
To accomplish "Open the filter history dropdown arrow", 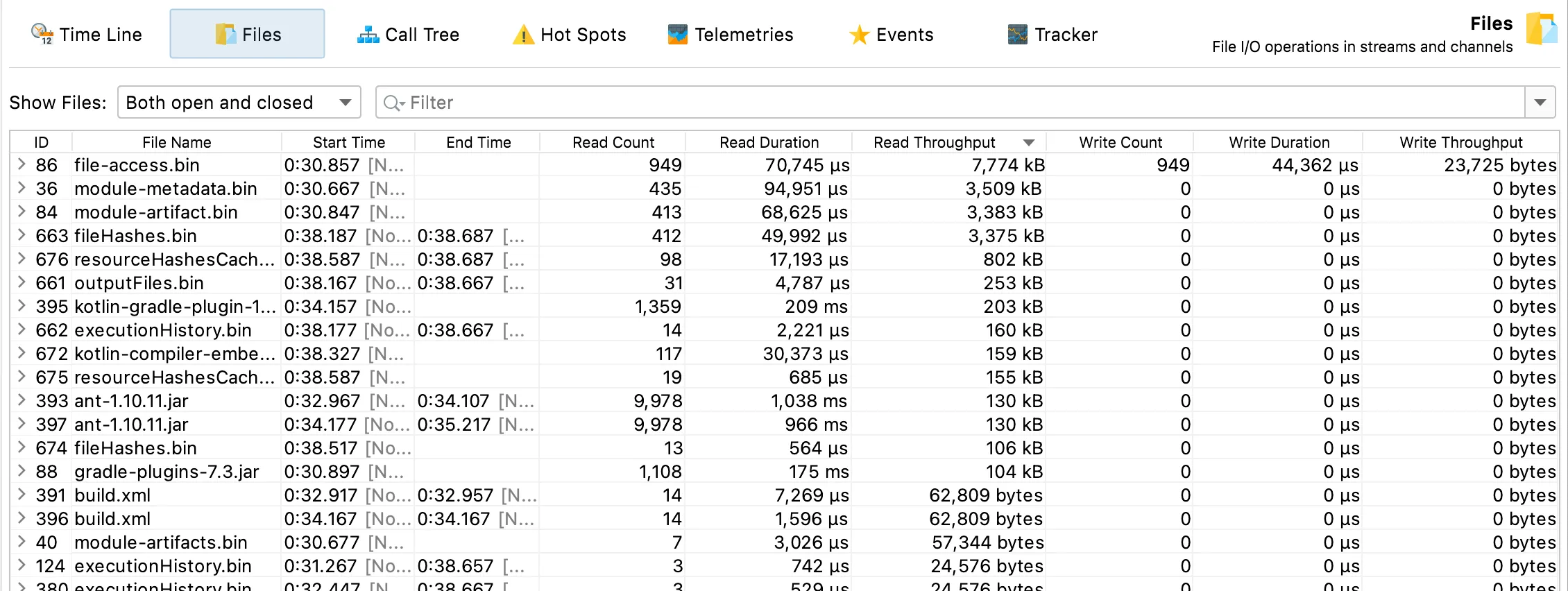I will [x=1540, y=103].
